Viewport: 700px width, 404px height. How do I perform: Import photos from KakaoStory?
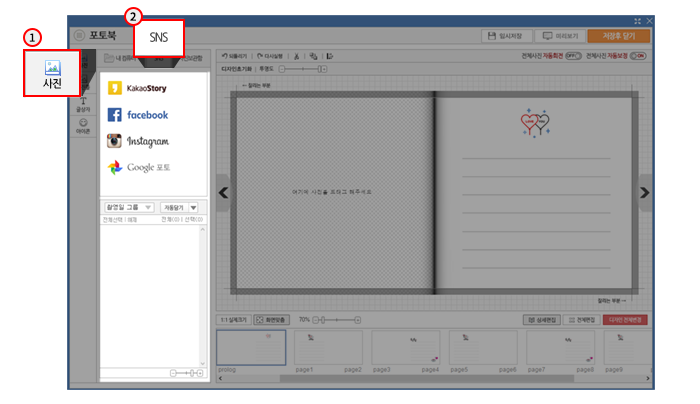click(x=137, y=88)
